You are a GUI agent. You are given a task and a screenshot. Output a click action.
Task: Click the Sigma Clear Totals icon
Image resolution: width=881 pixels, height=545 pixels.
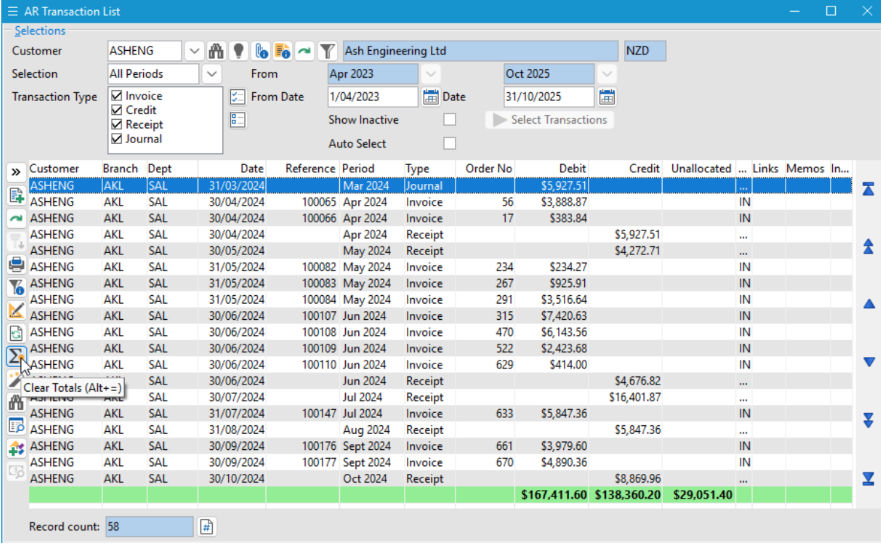coord(16,356)
